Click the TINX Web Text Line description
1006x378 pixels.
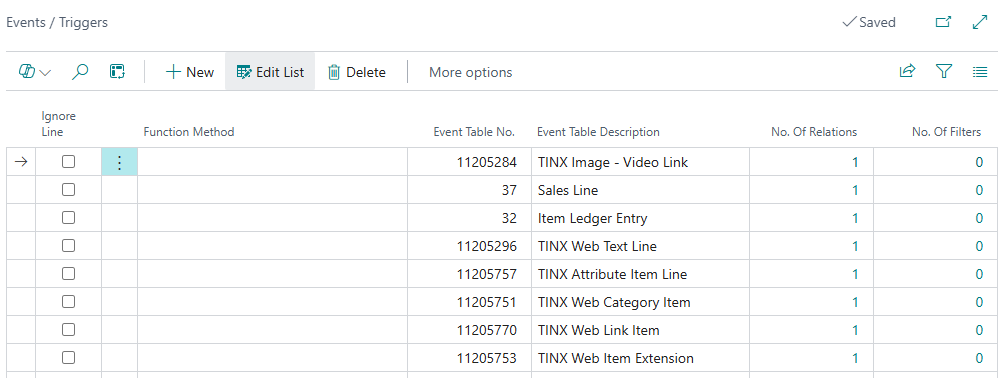click(597, 246)
